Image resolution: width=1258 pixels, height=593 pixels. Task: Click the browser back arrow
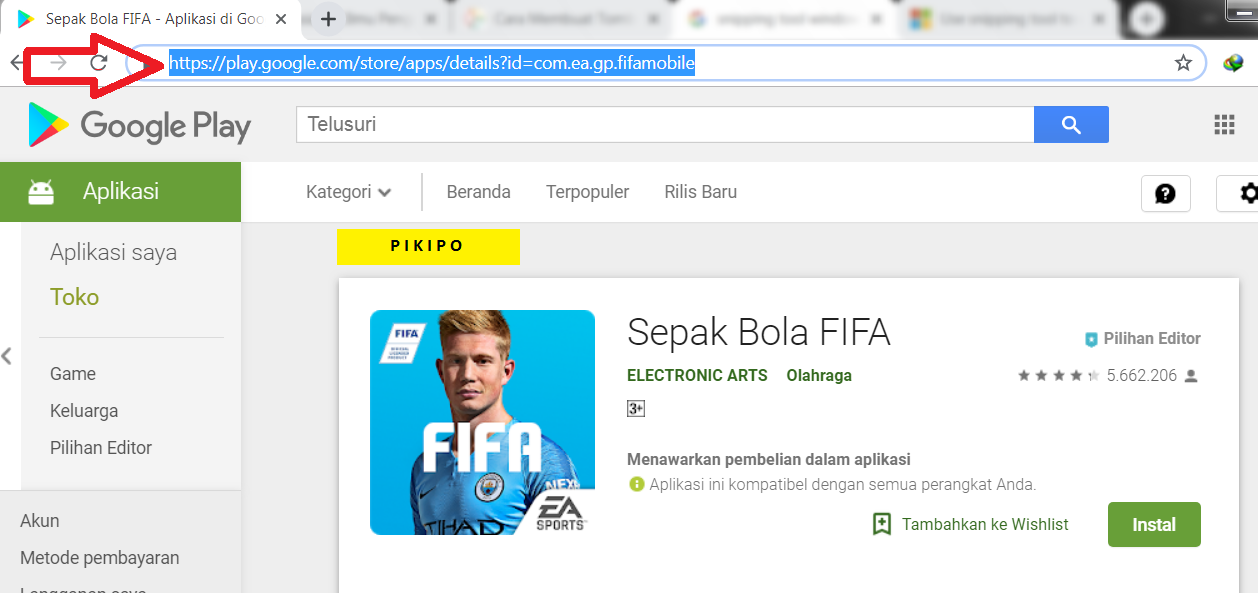pos(16,63)
